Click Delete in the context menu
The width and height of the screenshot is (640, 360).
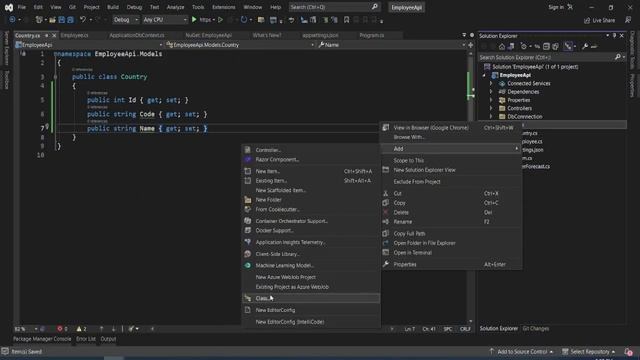[451, 213]
